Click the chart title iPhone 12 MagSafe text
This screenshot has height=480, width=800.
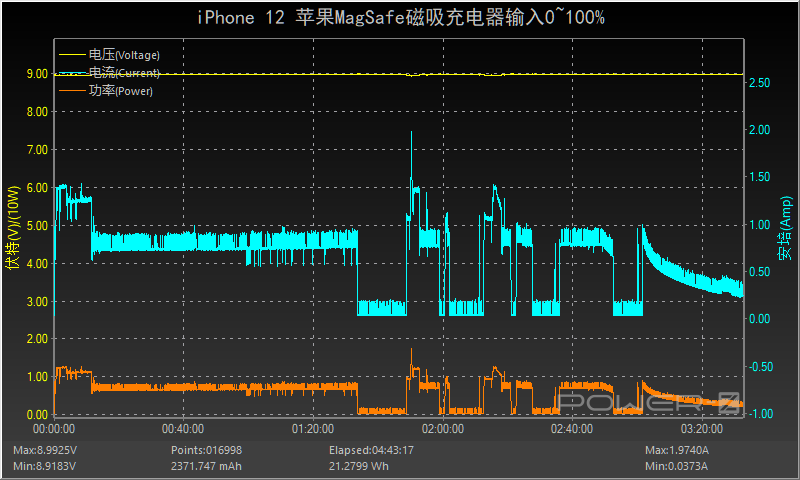401,17
